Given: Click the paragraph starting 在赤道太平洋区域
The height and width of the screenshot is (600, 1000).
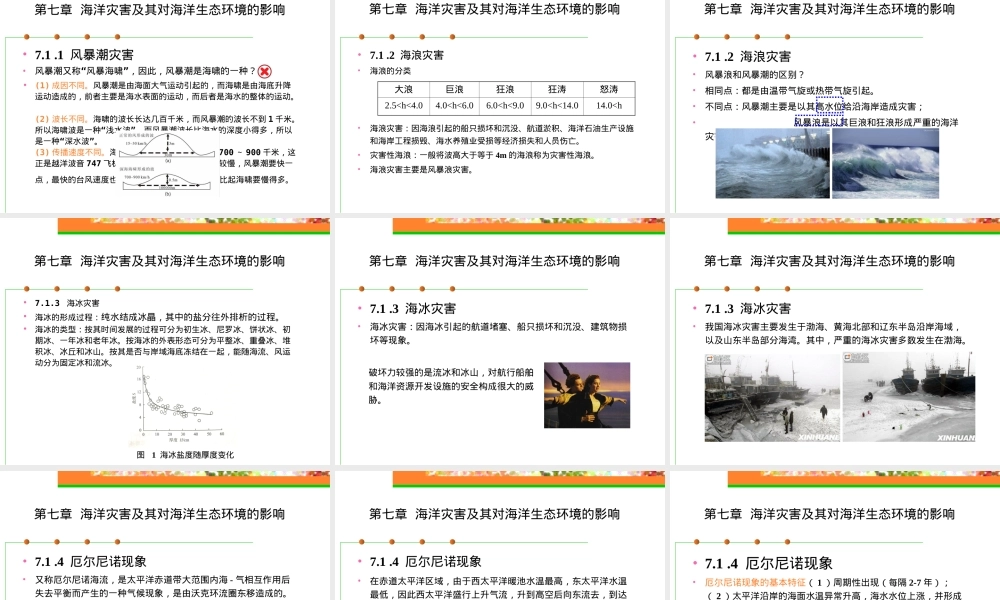Looking at the screenshot, I should (498, 587).
